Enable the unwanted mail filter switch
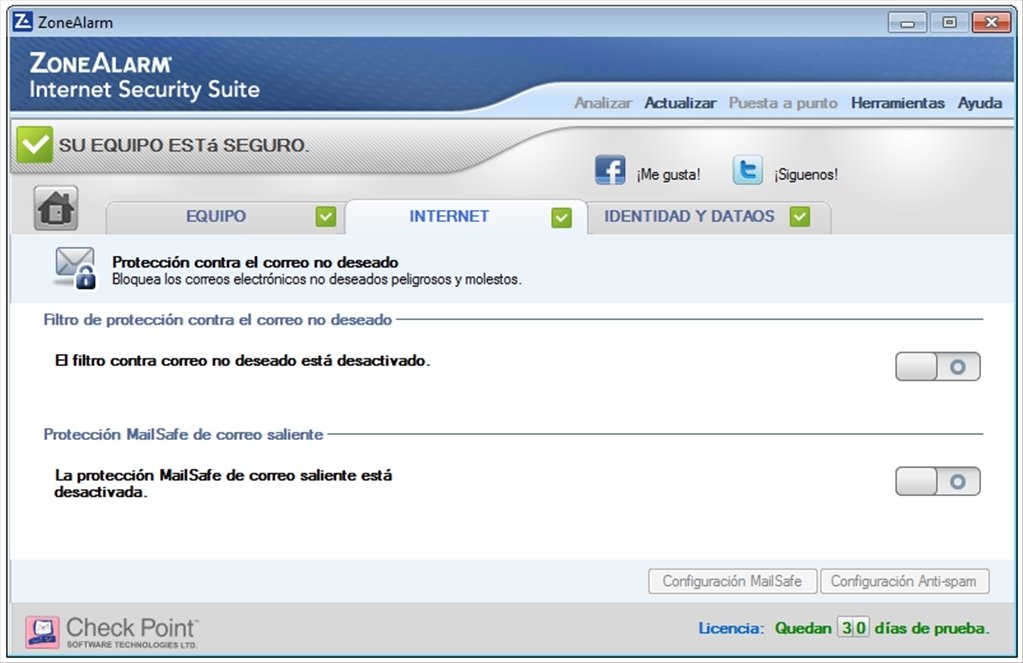 point(938,367)
